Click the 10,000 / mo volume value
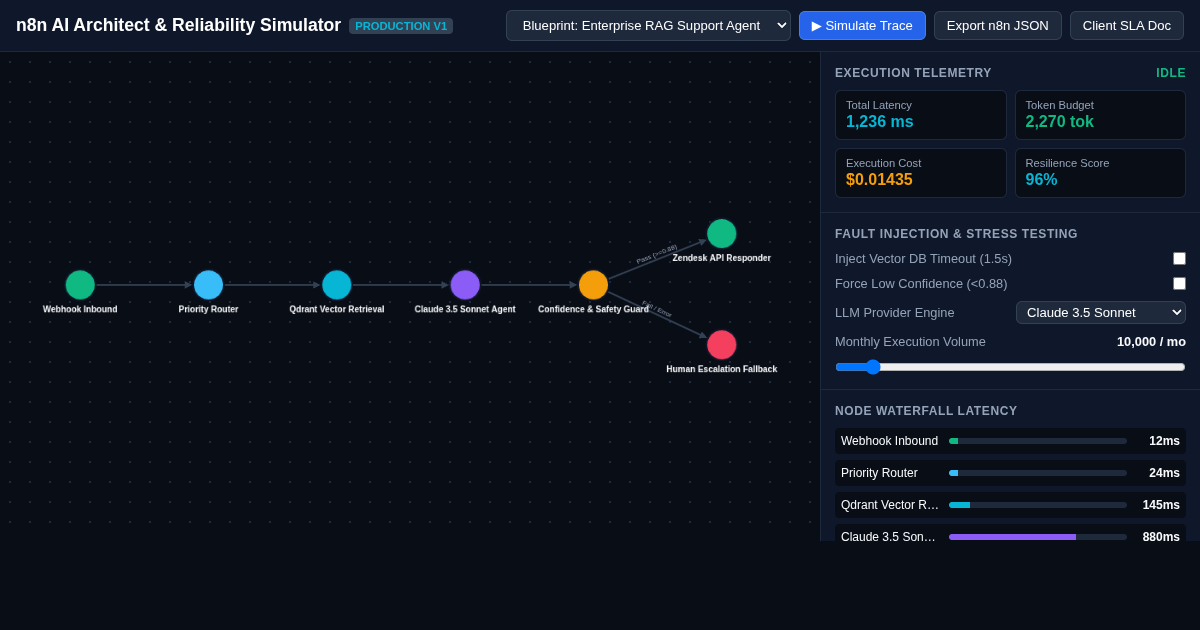Viewport: 1200px width, 630px height. pyautogui.click(x=1151, y=341)
